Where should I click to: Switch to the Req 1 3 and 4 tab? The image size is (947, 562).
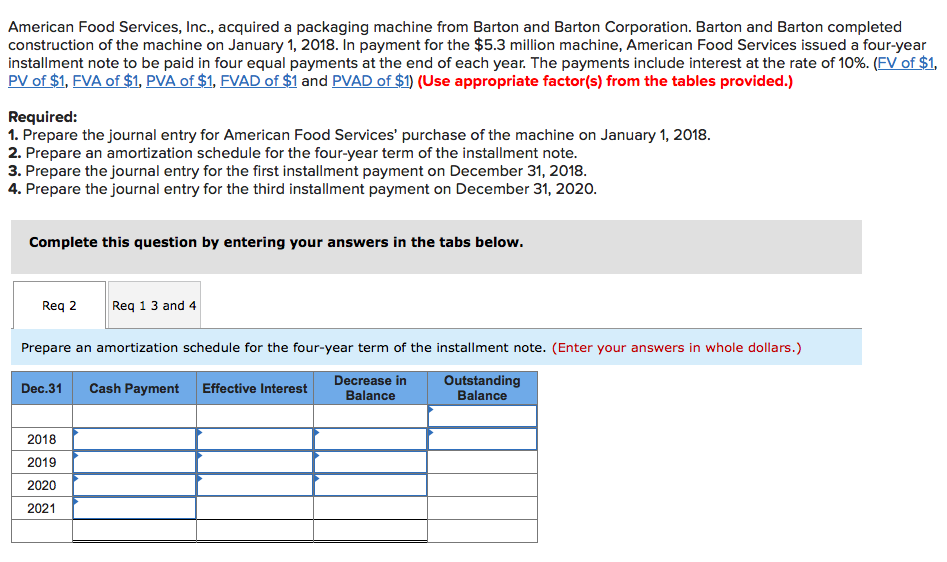154,305
